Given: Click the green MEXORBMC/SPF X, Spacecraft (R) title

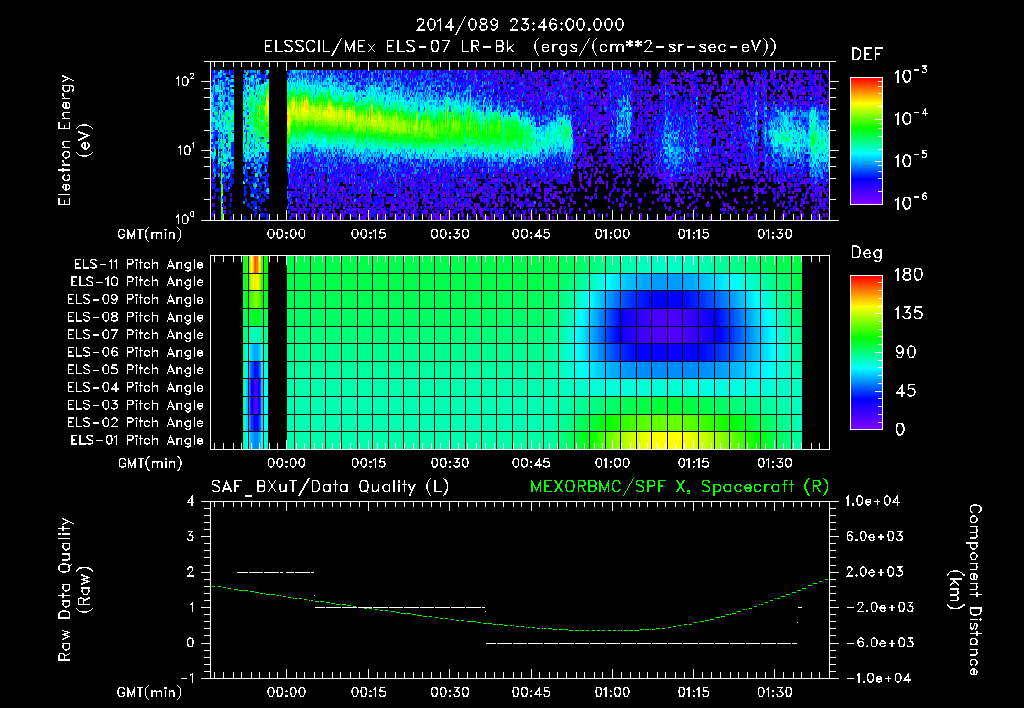Looking at the screenshot, I should 679,487.
